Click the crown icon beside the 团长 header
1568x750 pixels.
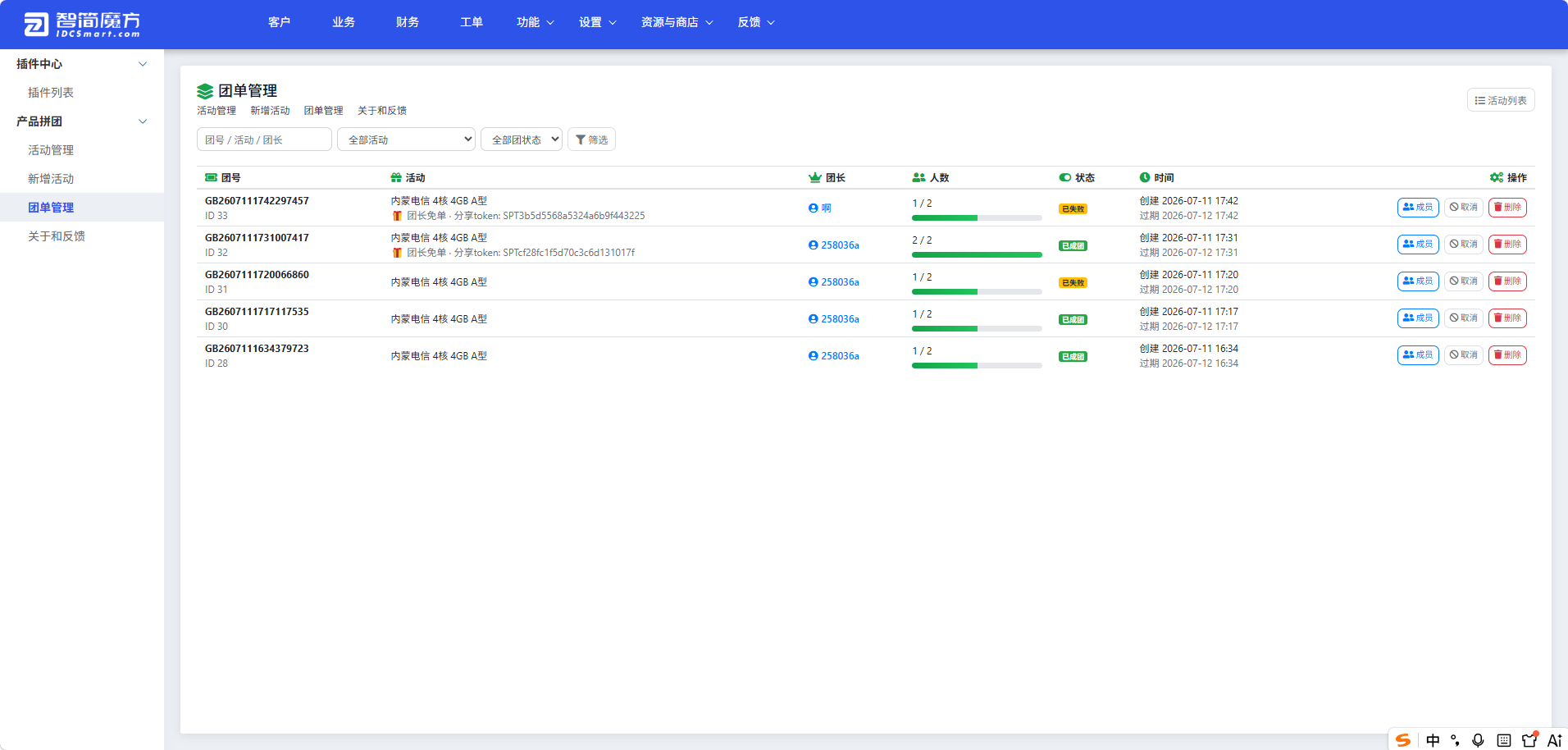point(815,177)
